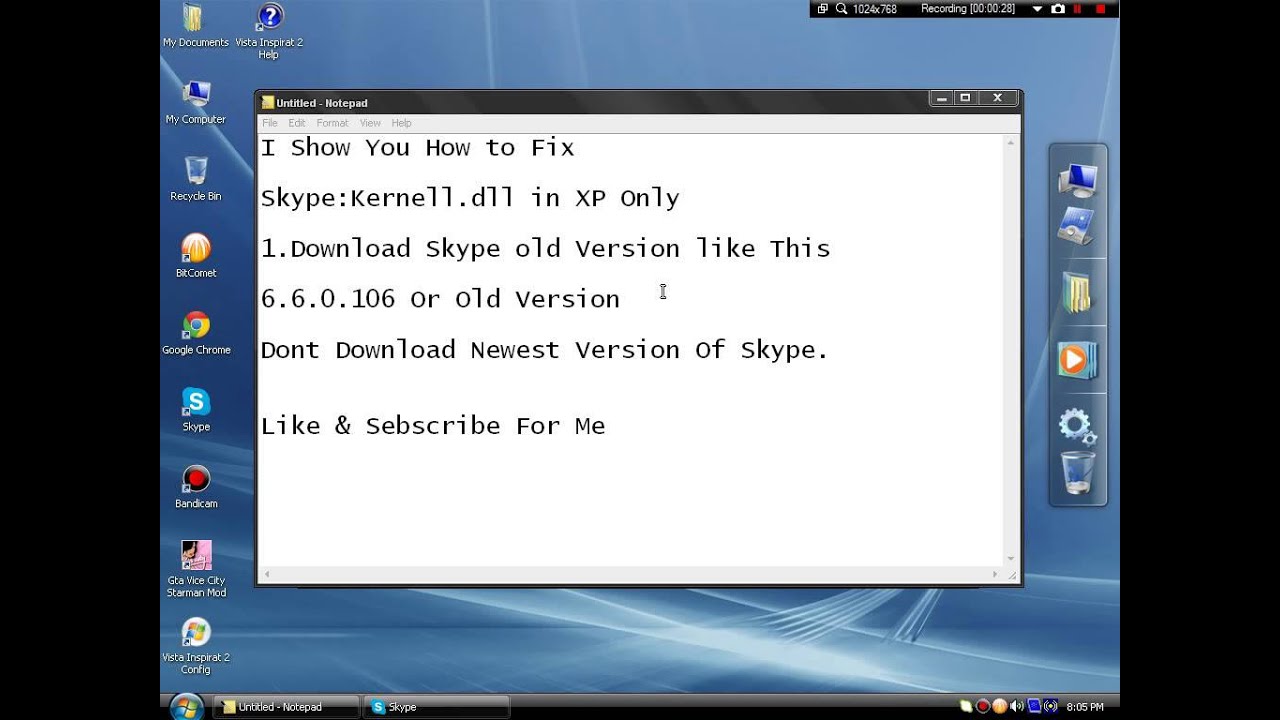This screenshot has height=720, width=1280.
Task: Select the My Computer desktop icon
Action: click(196, 103)
